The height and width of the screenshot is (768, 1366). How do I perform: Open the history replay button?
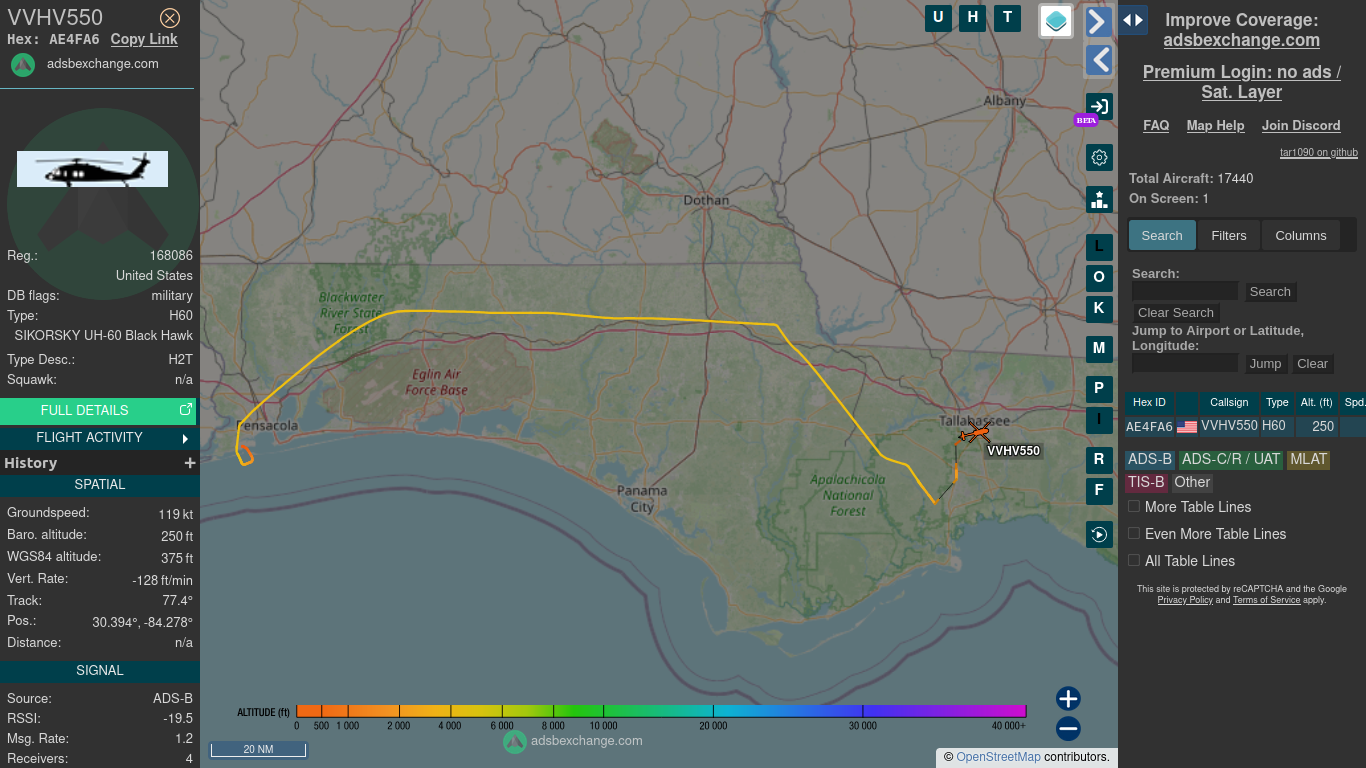point(1099,534)
